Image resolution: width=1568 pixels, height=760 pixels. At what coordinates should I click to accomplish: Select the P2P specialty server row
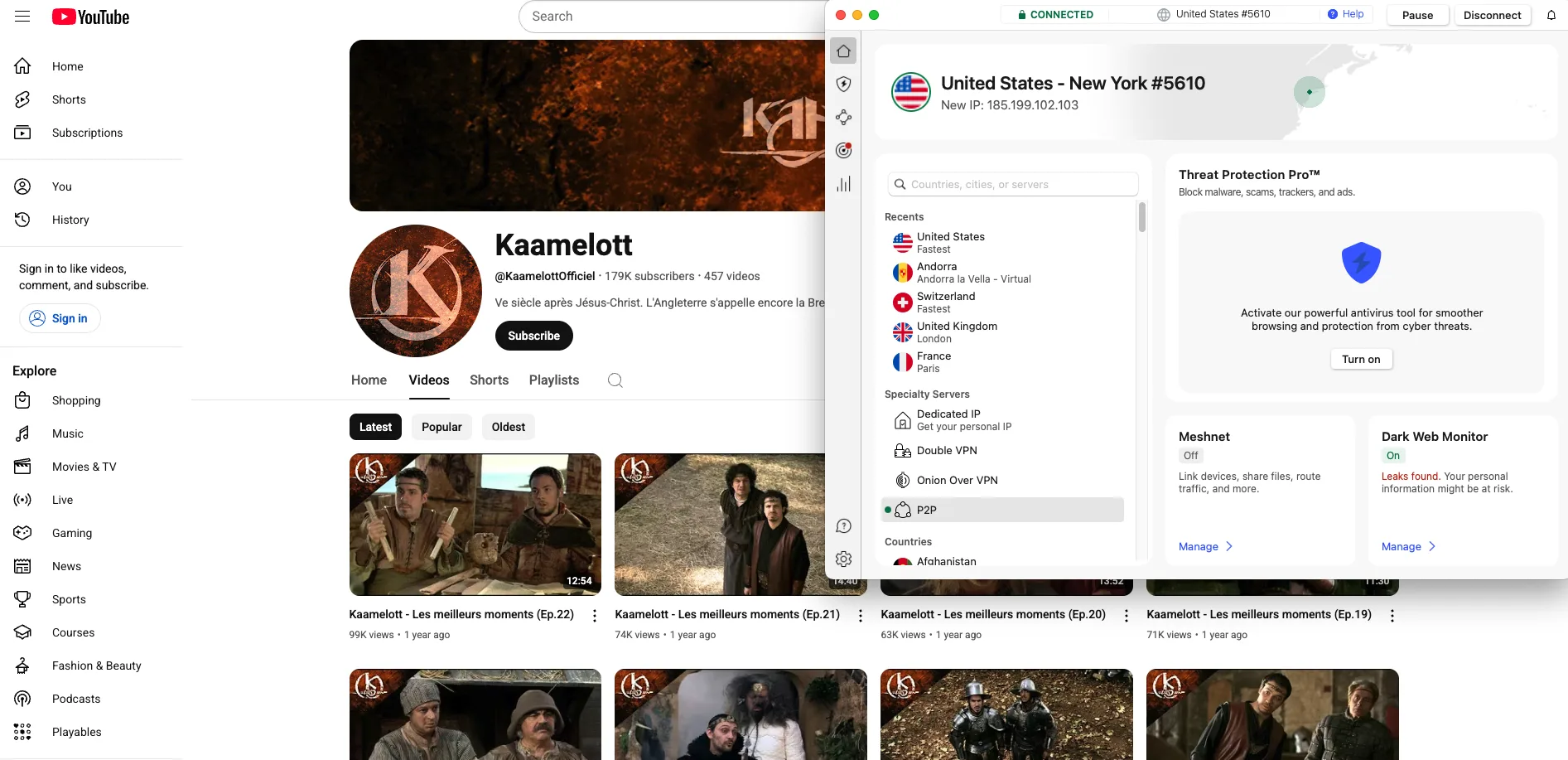pyautogui.click(x=1002, y=510)
